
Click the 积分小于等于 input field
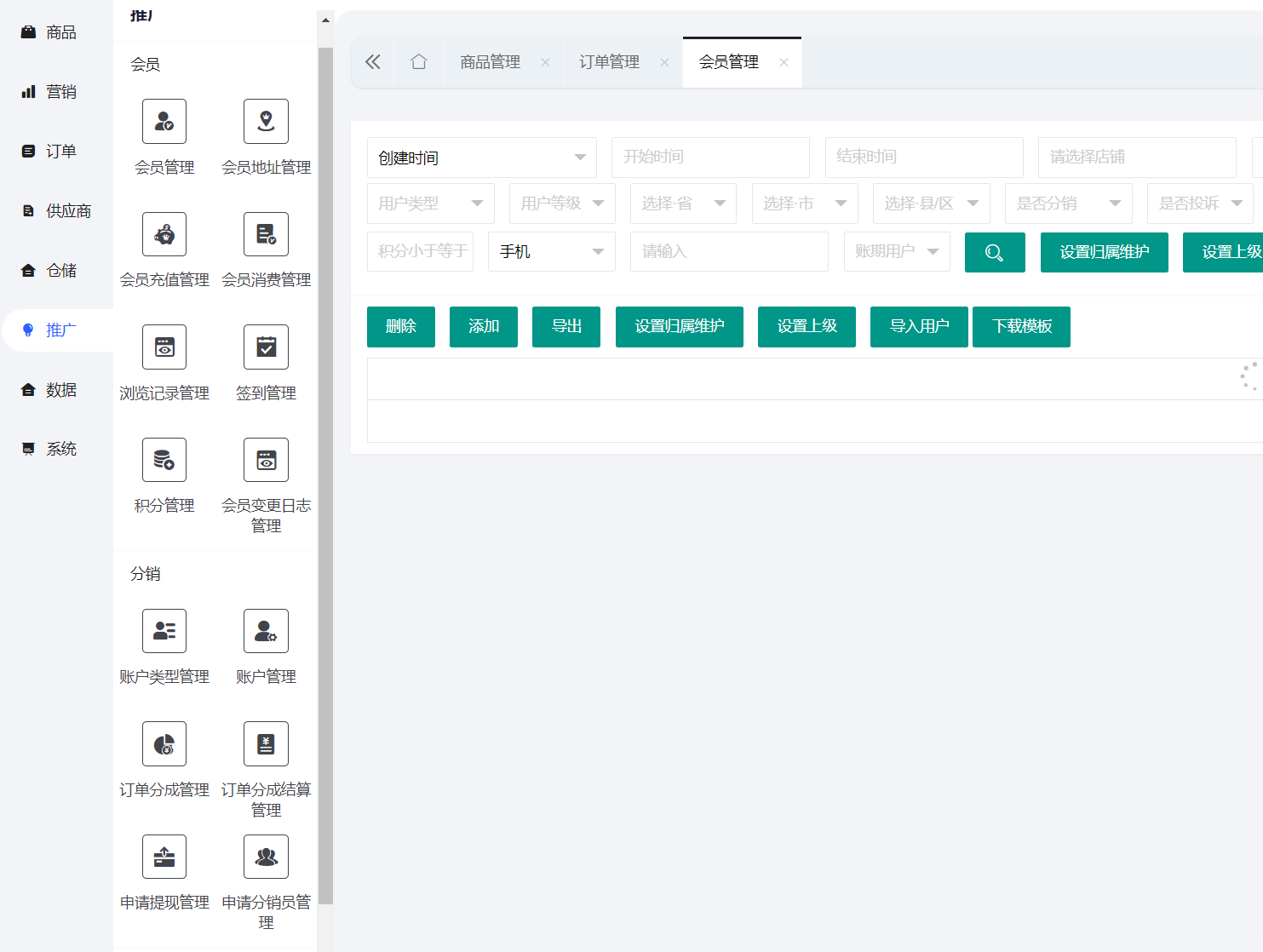coord(420,252)
